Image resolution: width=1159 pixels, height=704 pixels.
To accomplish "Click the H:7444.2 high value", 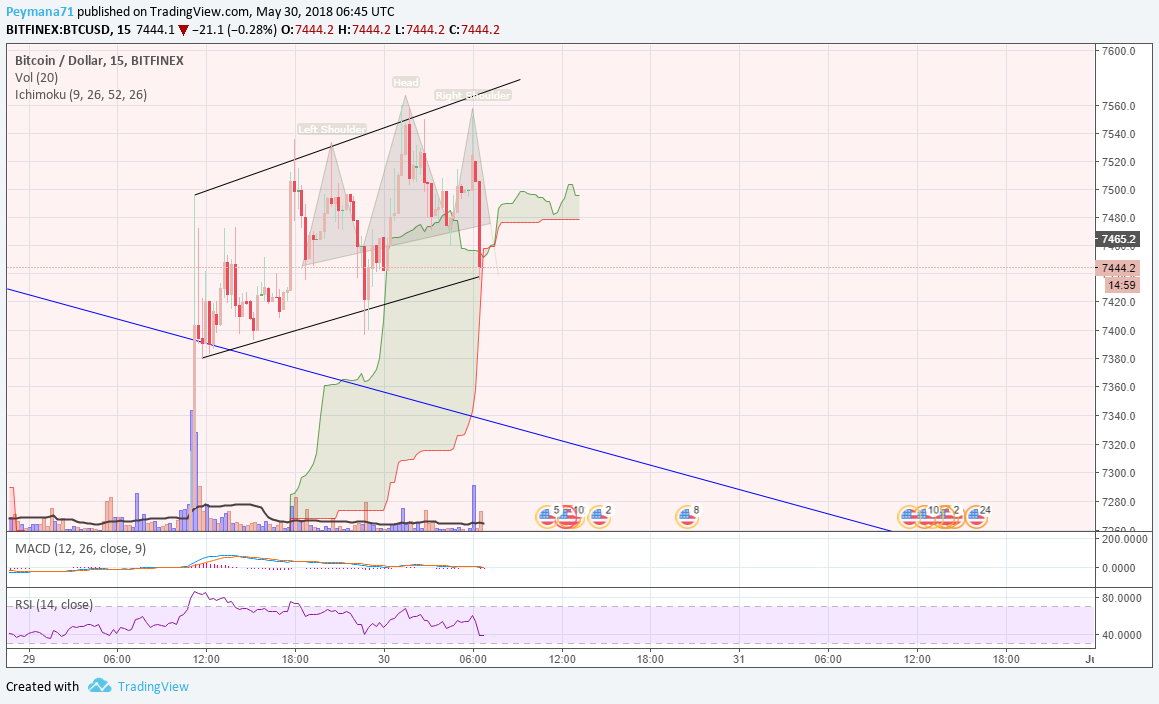I will (364, 30).
